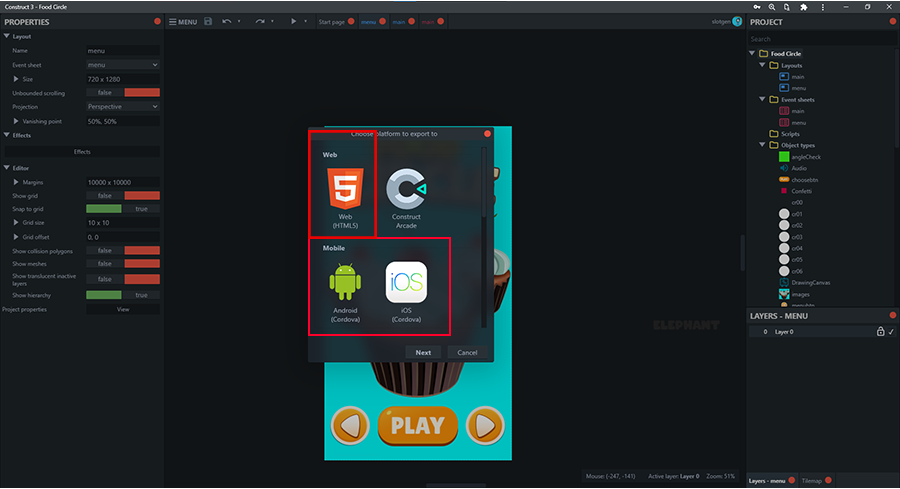Screen dimensions: 900x489
Task: Open the main MENU button
Action: (183, 22)
